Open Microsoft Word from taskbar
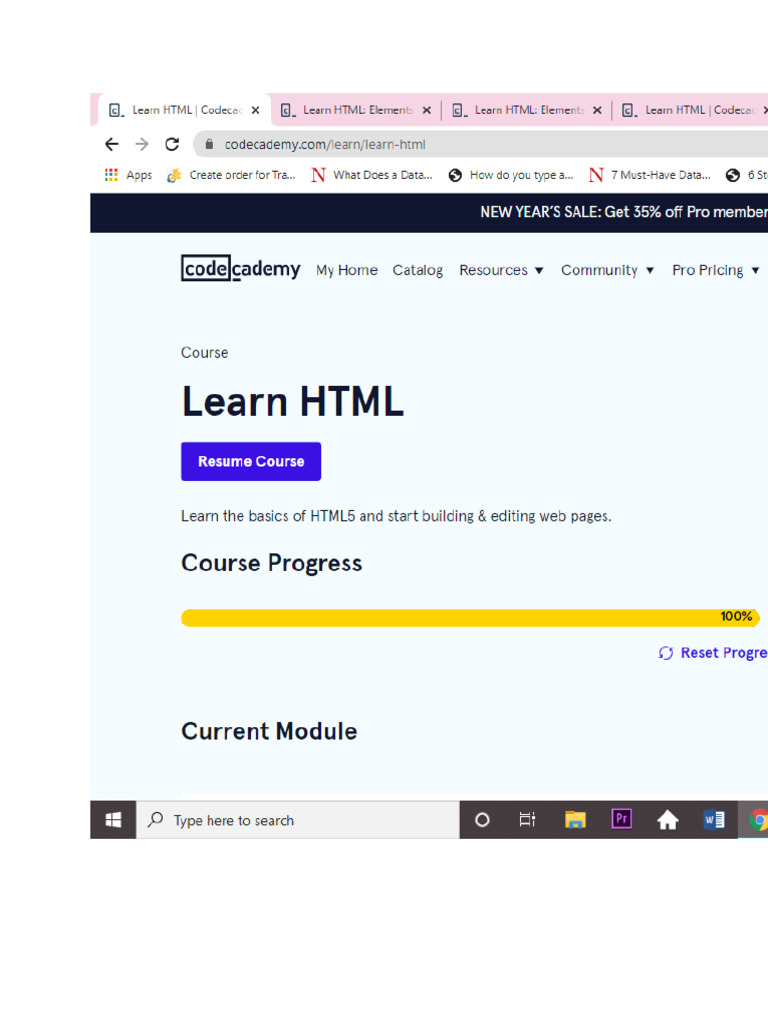768x1024 pixels. point(714,819)
